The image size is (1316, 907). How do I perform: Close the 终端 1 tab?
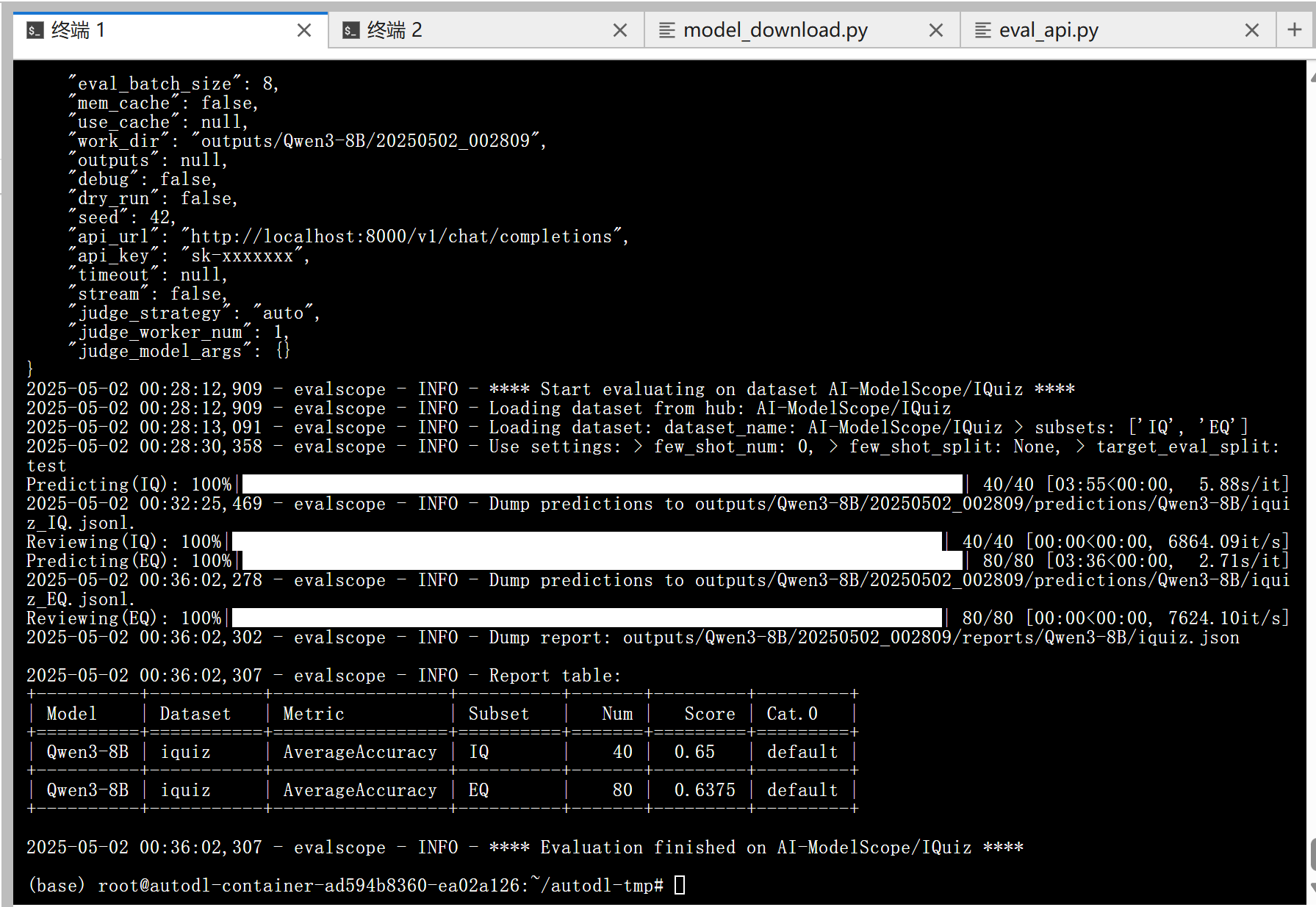pyautogui.click(x=304, y=30)
